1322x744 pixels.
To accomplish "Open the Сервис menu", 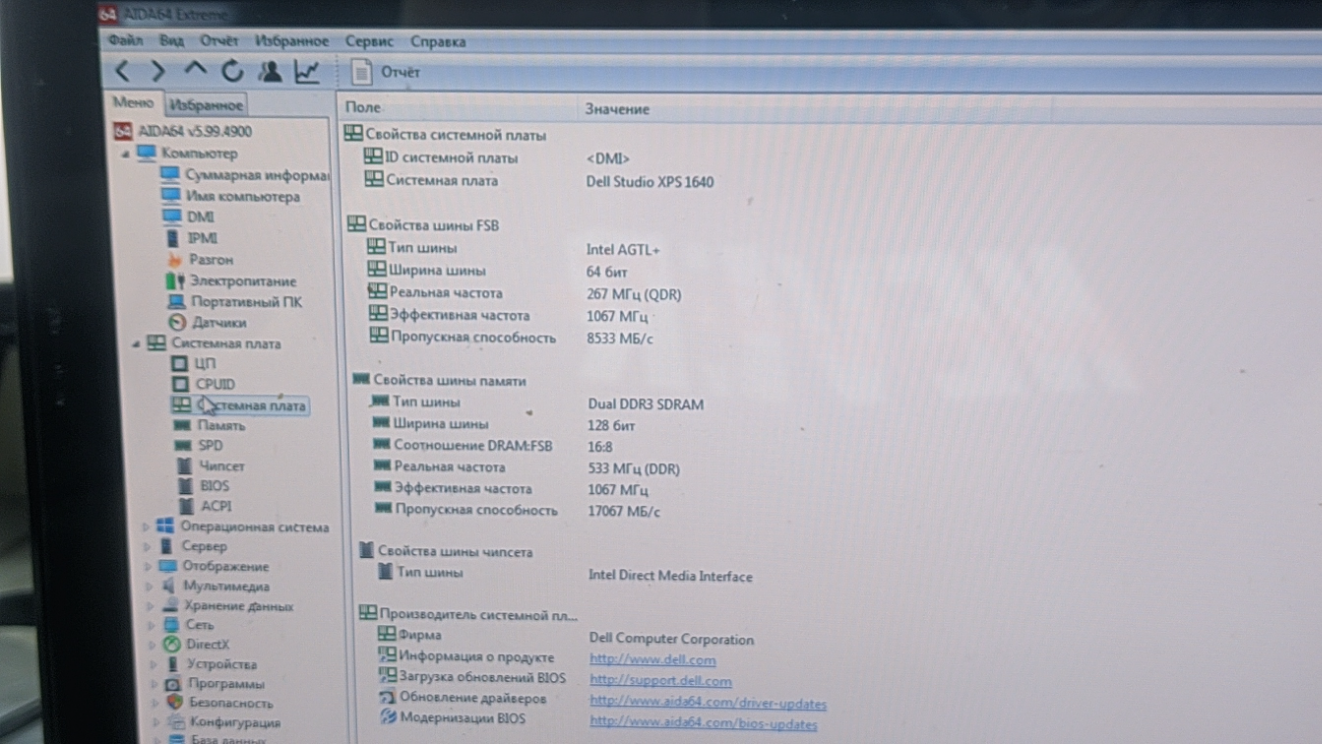I will pyautogui.click(x=369, y=41).
